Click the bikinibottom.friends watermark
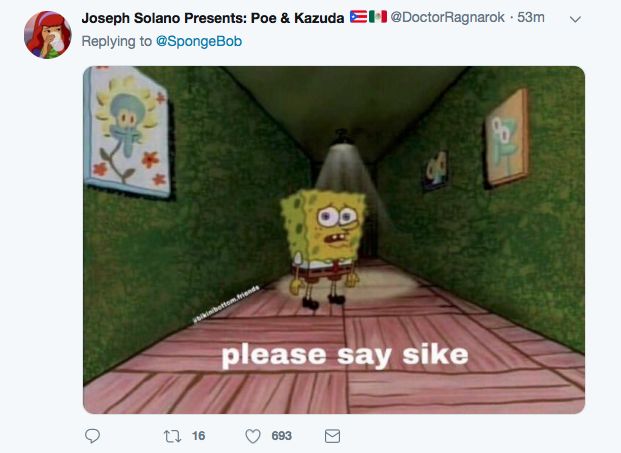The height and width of the screenshot is (453, 621). (226, 305)
